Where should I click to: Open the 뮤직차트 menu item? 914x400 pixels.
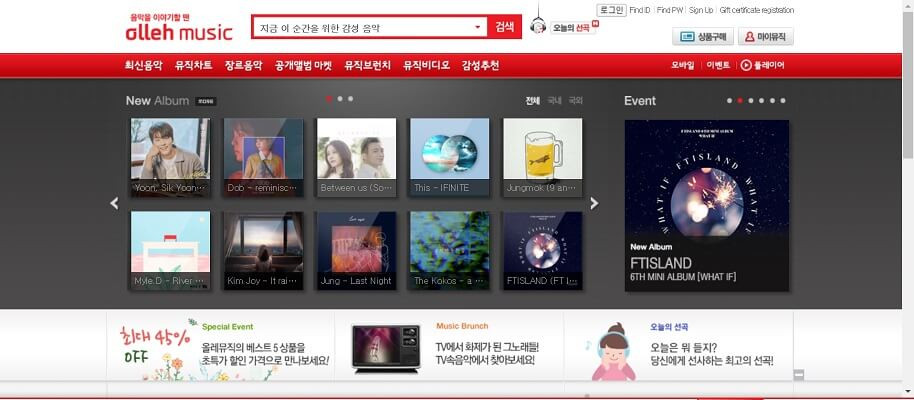193,65
